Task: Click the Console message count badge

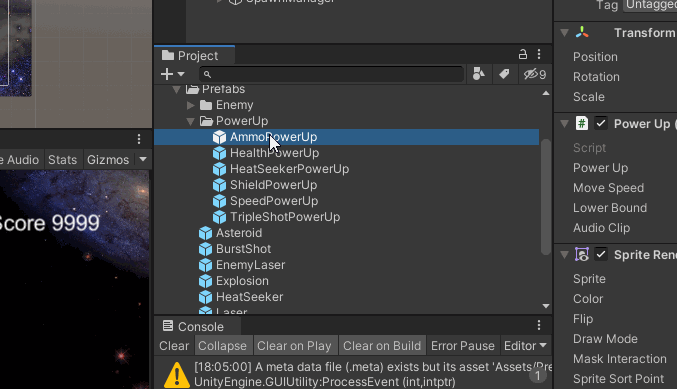Action: coord(538,376)
